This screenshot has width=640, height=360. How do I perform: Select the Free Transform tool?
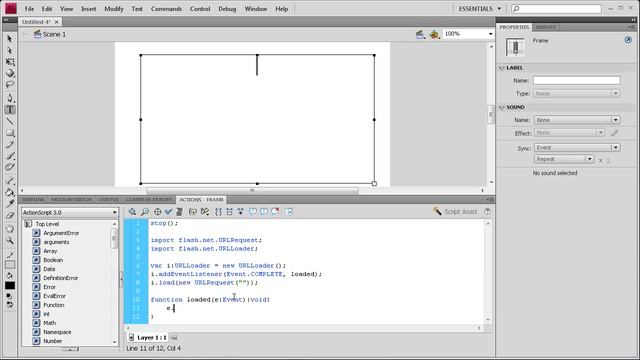(x=10, y=62)
